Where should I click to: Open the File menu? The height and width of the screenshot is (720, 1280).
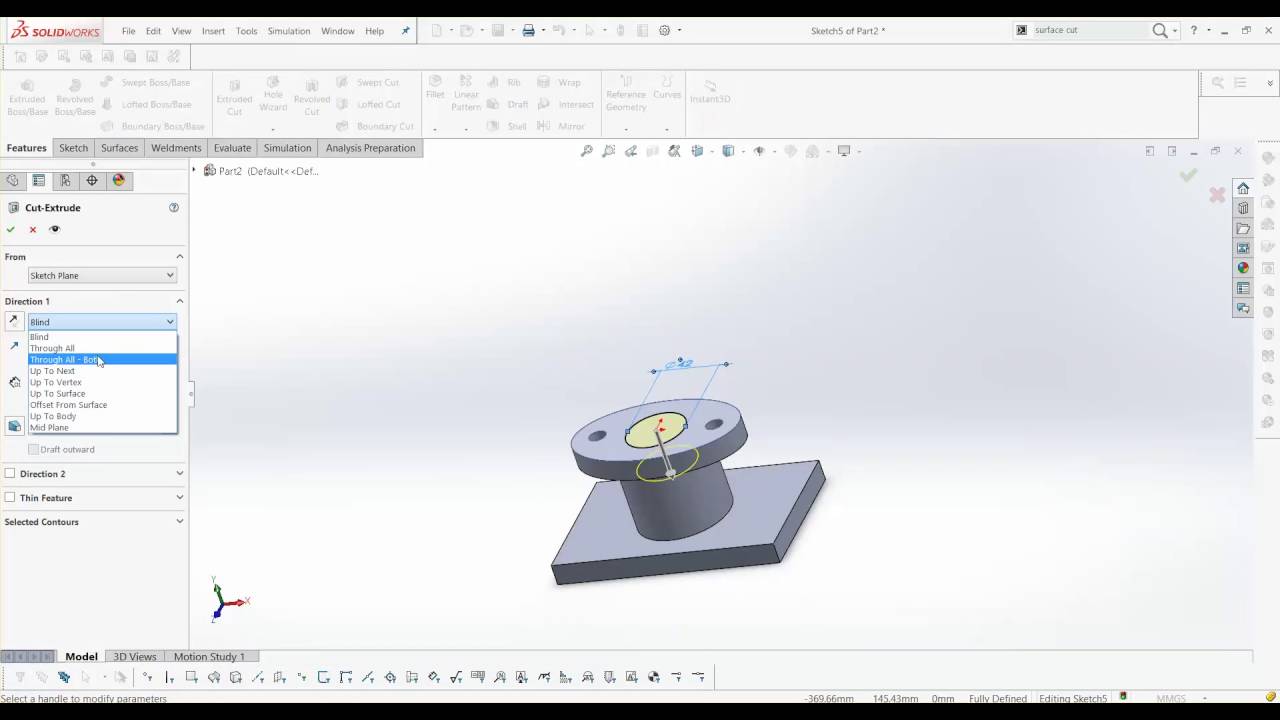[x=129, y=31]
